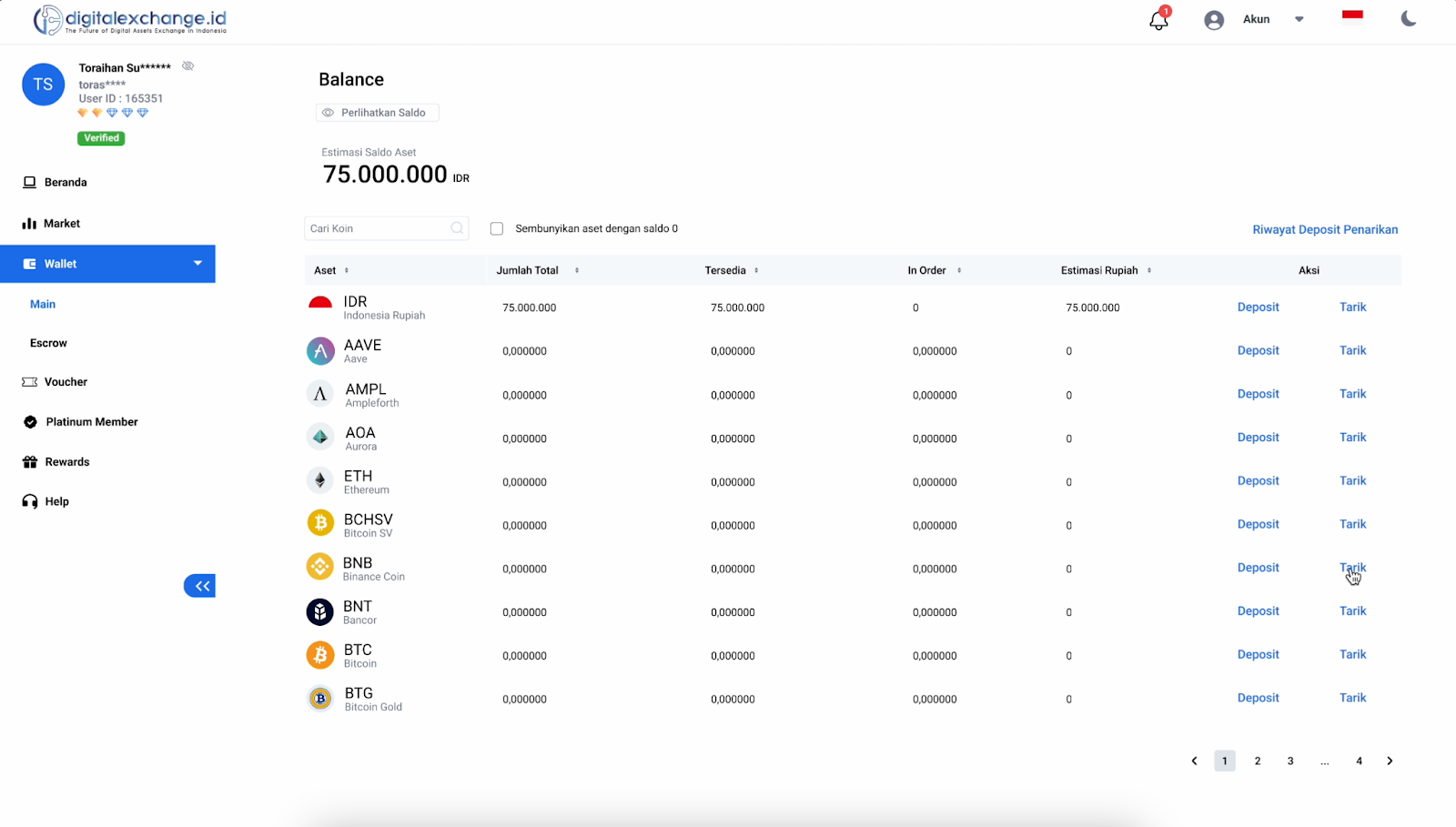
Task: Click the BNT Bancor coin icon
Action: (x=320, y=611)
